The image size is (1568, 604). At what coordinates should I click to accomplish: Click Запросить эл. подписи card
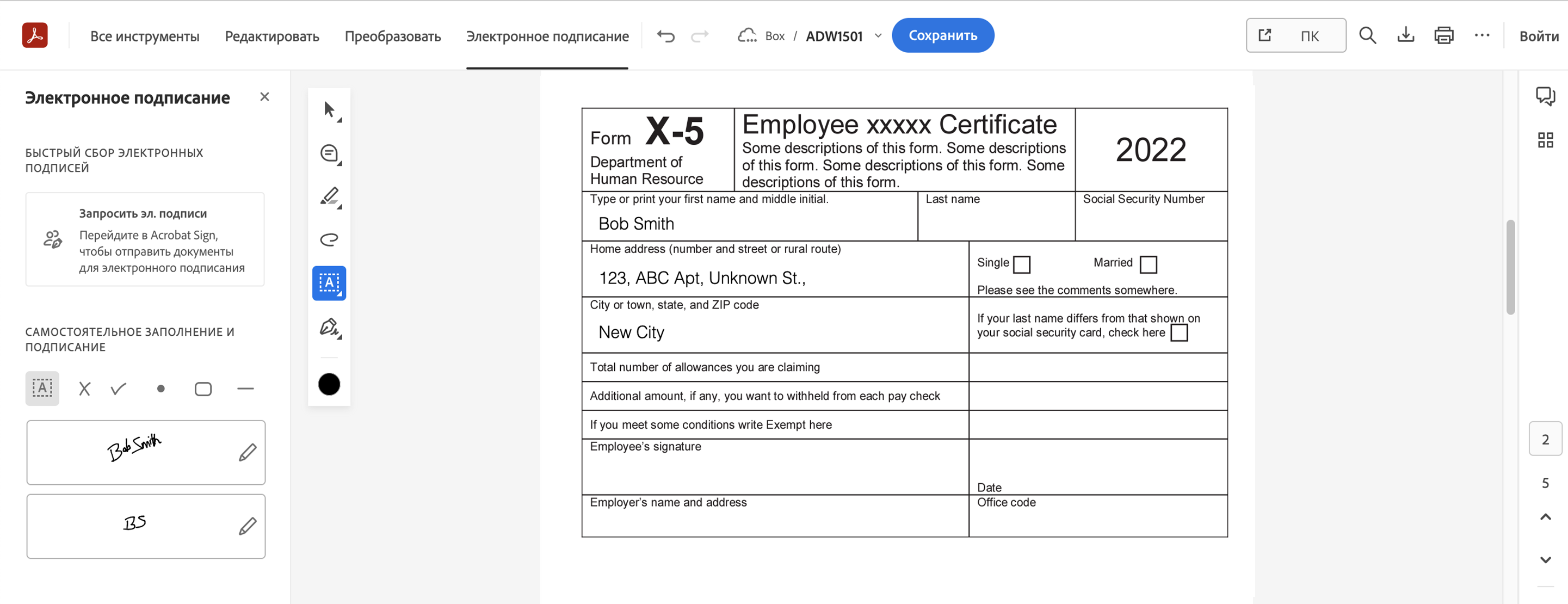point(145,239)
